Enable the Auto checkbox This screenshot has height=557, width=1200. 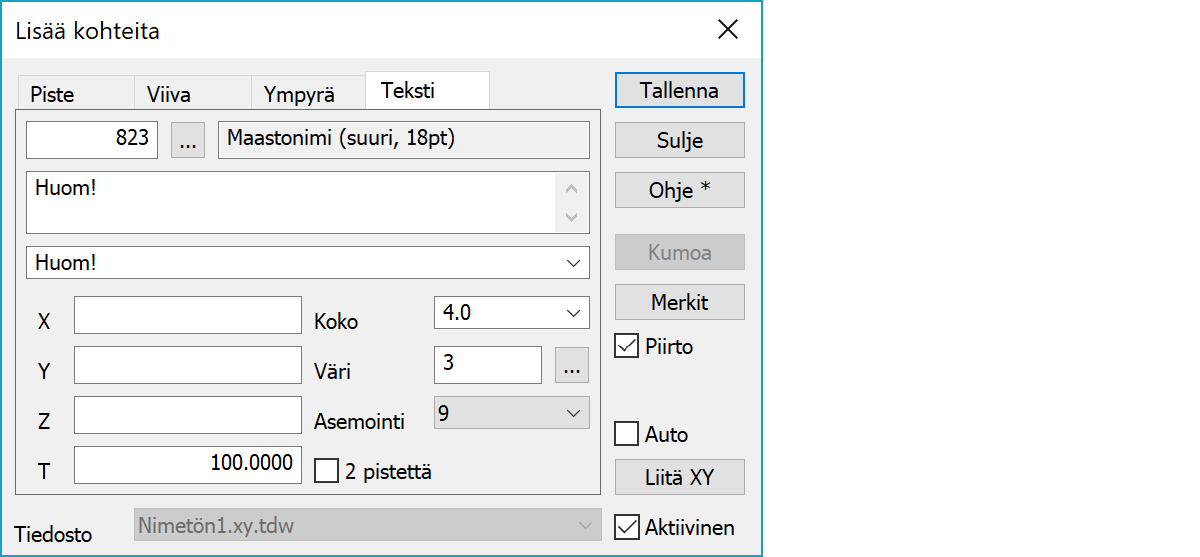627,434
